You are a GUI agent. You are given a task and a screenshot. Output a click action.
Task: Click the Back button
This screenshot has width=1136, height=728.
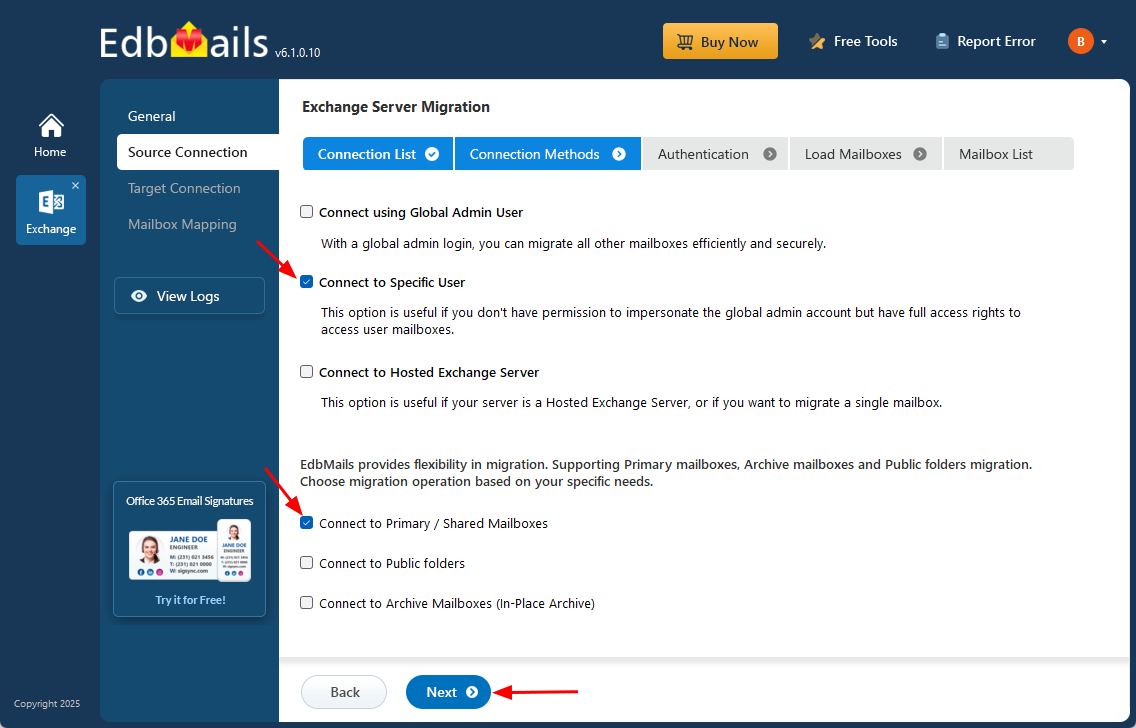(344, 692)
